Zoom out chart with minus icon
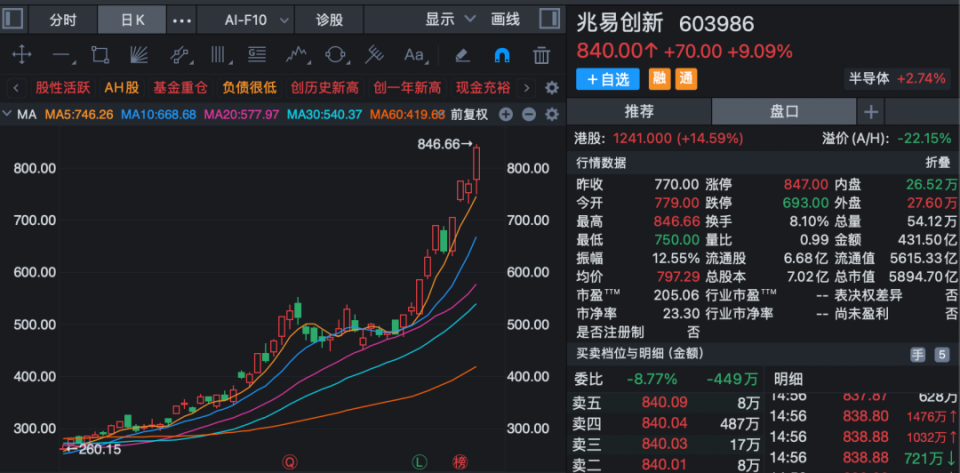 (x=529, y=114)
